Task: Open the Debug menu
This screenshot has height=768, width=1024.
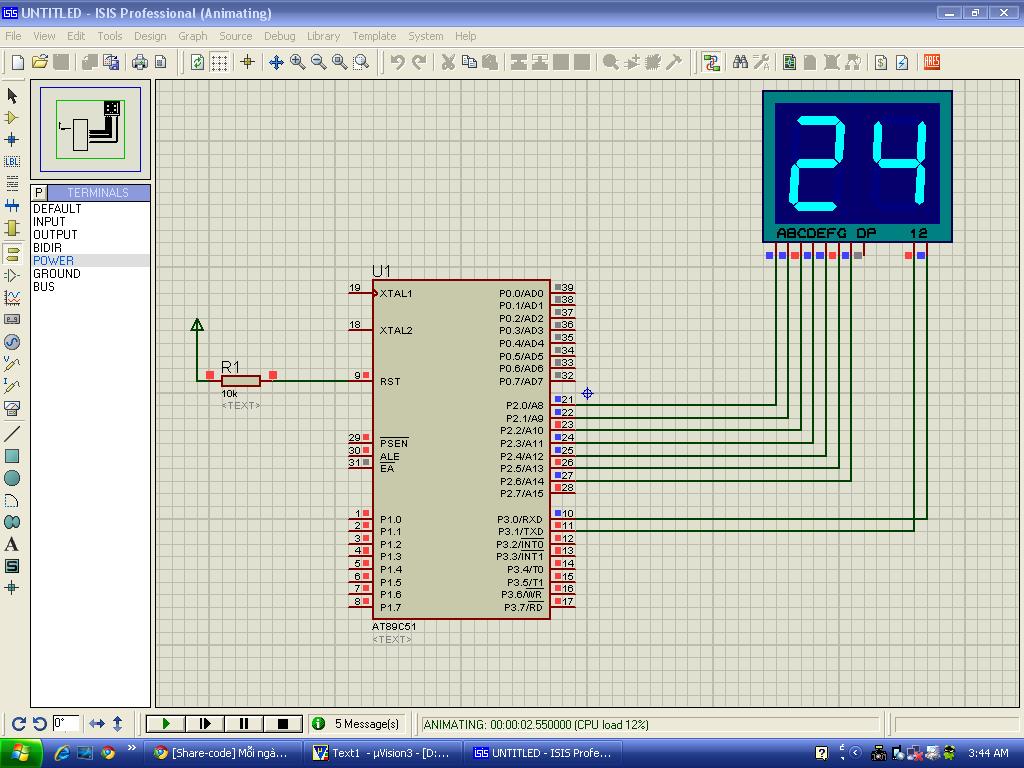Action: pos(279,36)
